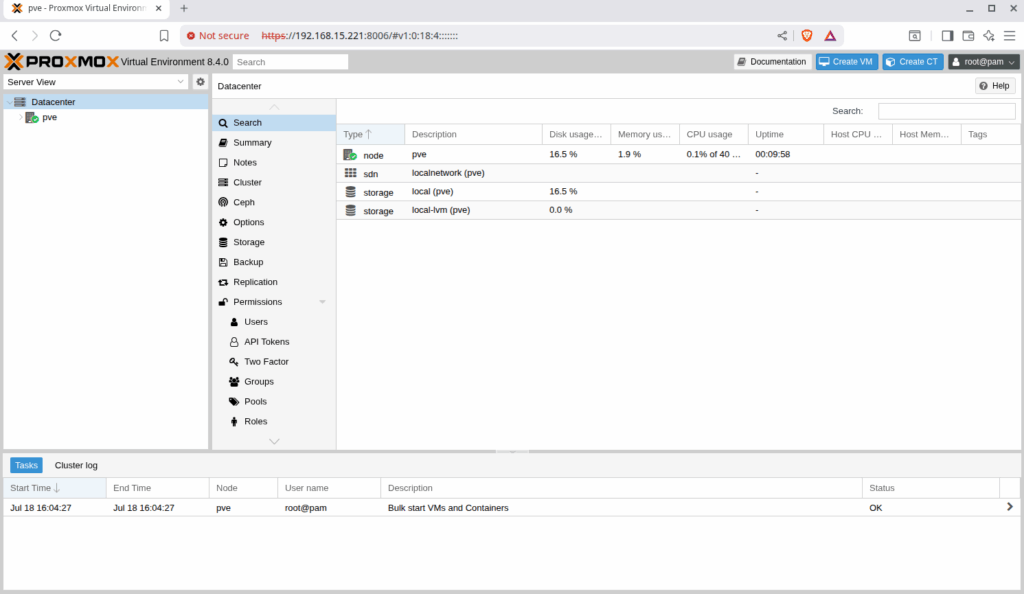Sort by the Description column header

pyautogui.click(x=473, y=134)
